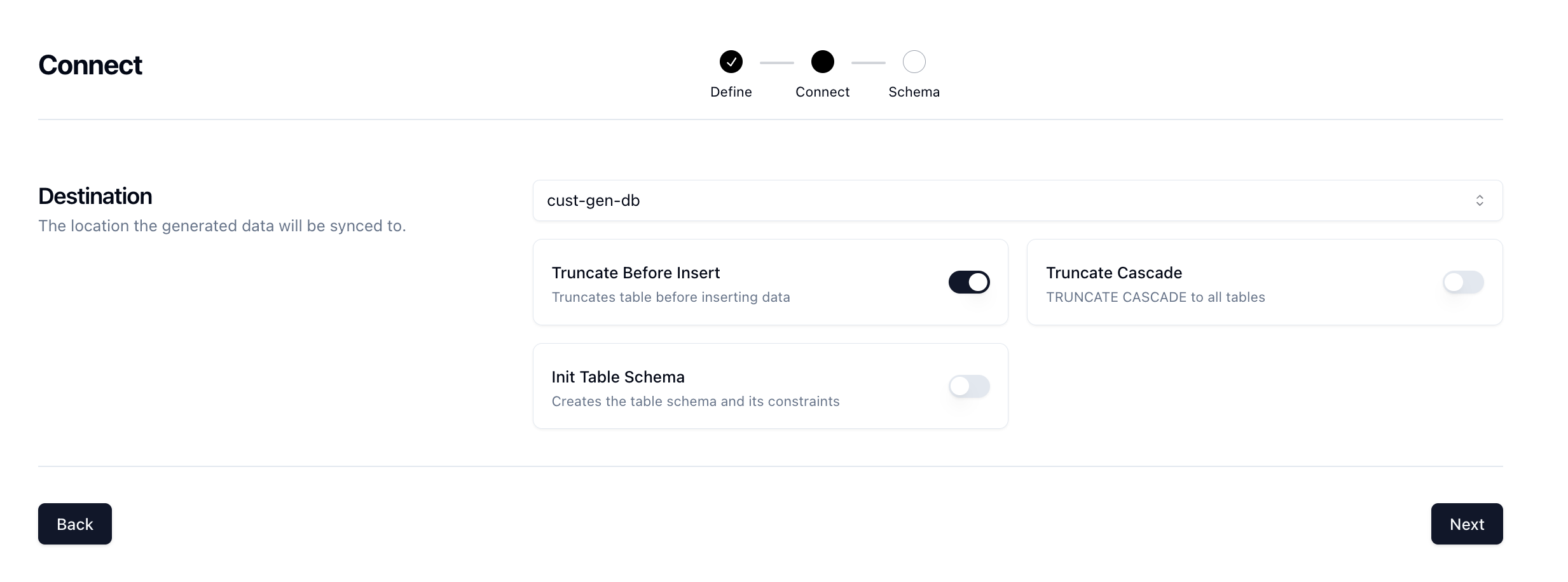Turn on the Init Table Schema switch
This screenshot has height=582, width=1568.
[x=968, y=386]
